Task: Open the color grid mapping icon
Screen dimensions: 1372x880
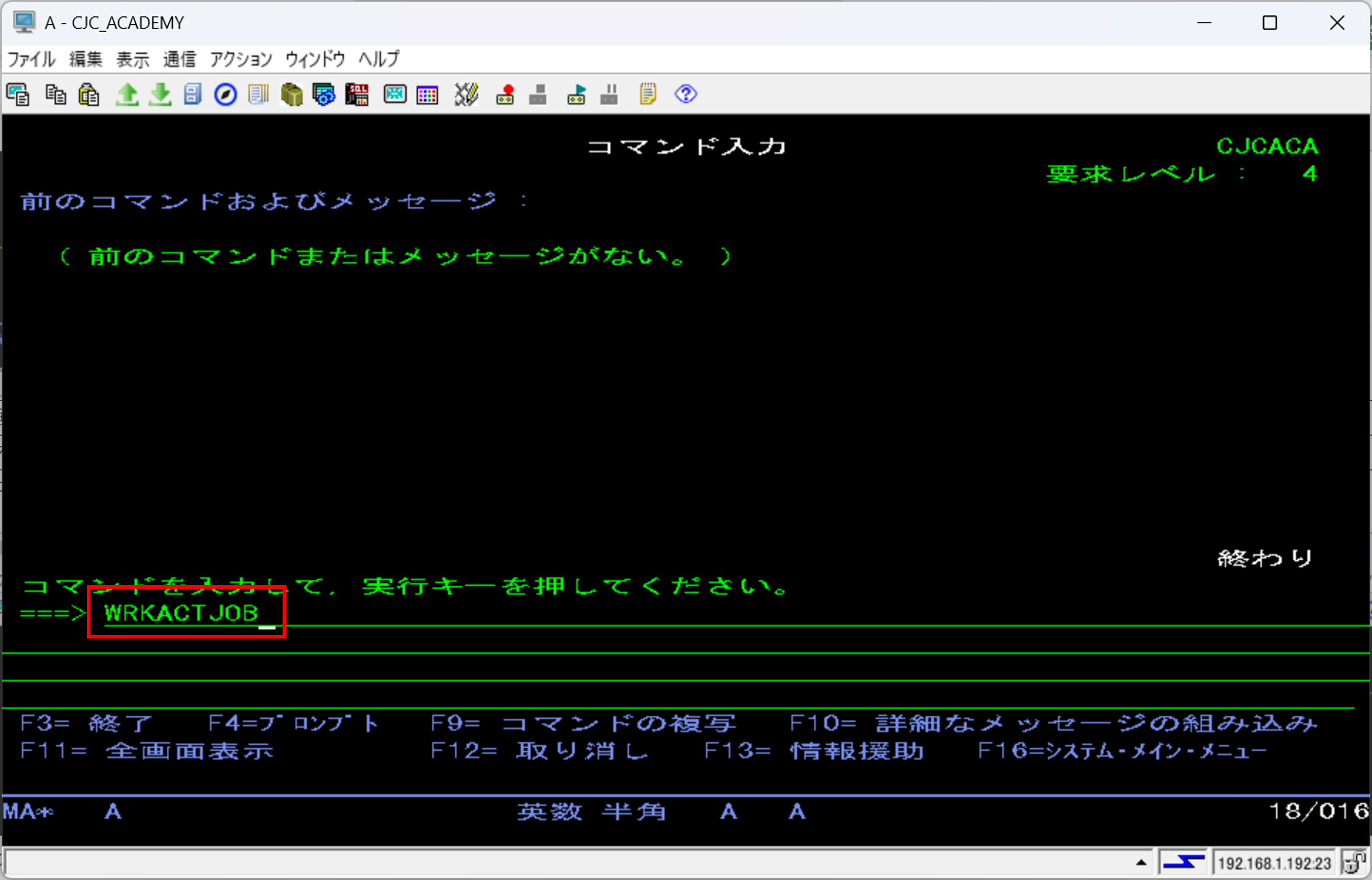Action: coord(428,94)
